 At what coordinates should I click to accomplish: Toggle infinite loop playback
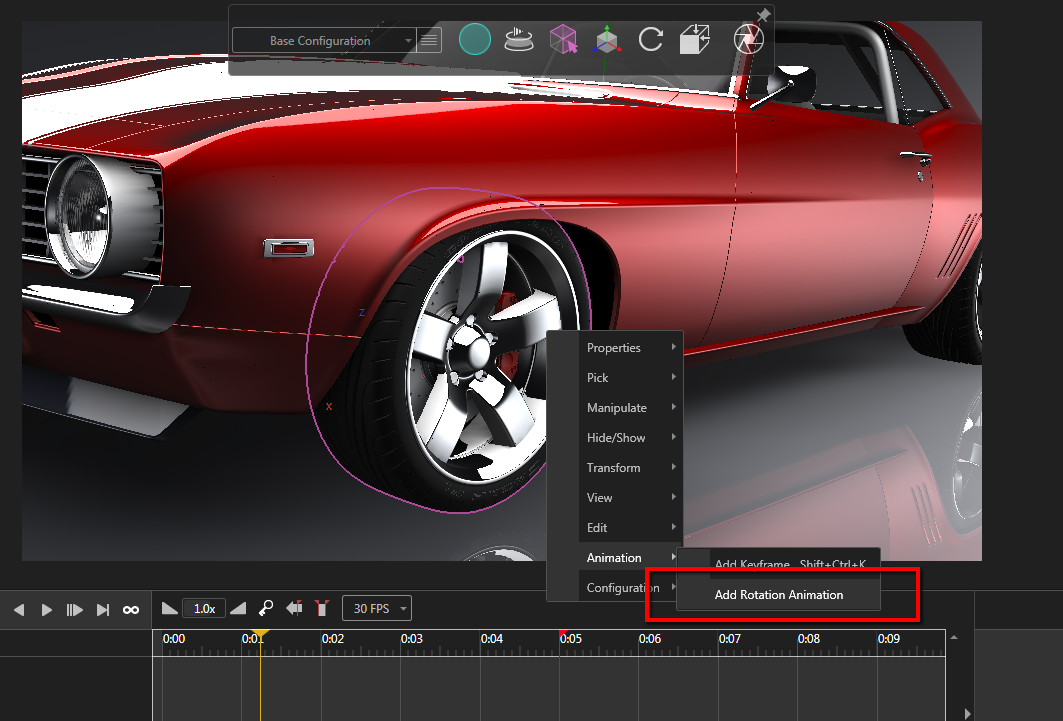tap(131, 610)
